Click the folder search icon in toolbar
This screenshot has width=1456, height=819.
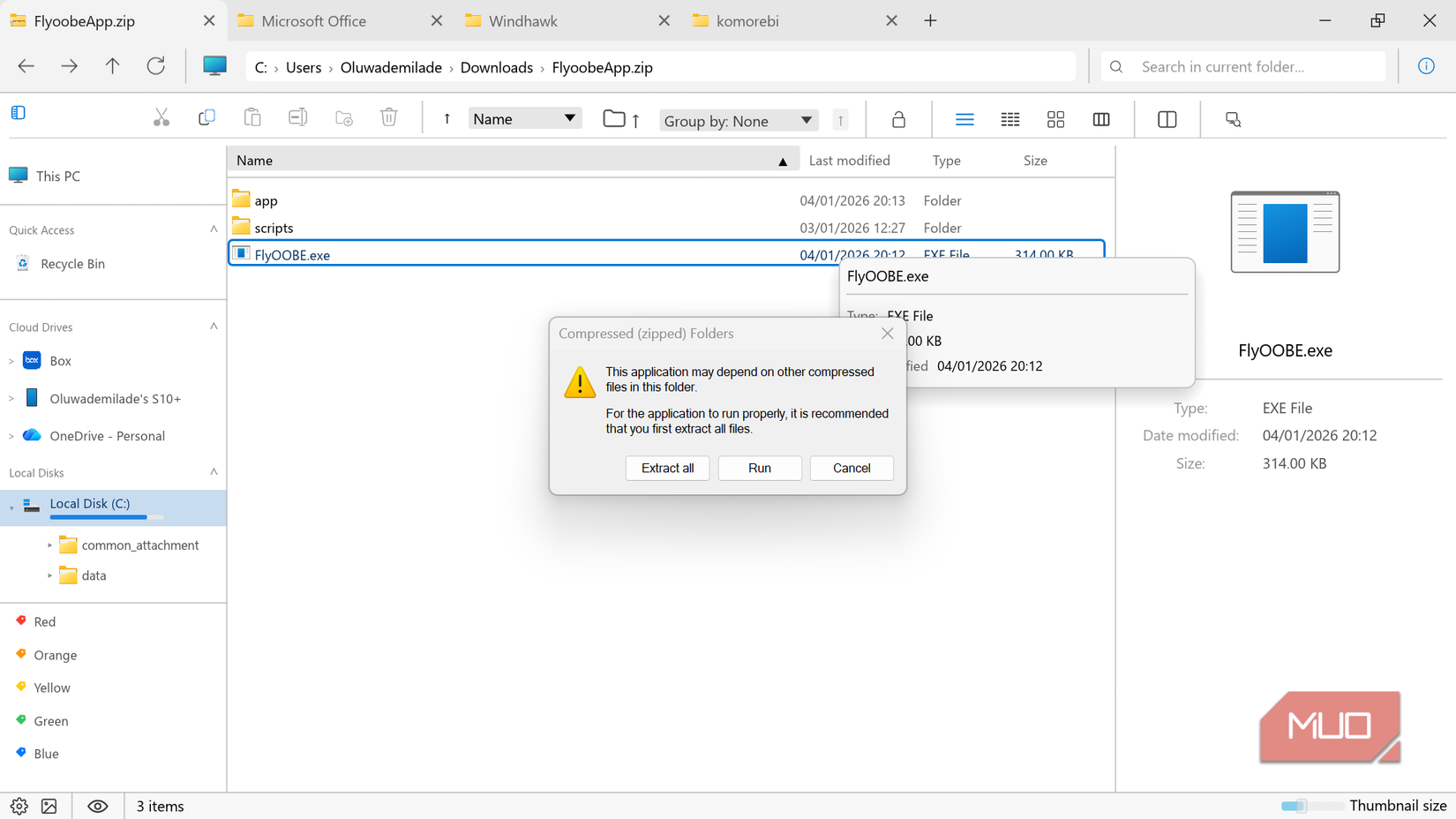pyautogui.click(x=1233, y=119)
